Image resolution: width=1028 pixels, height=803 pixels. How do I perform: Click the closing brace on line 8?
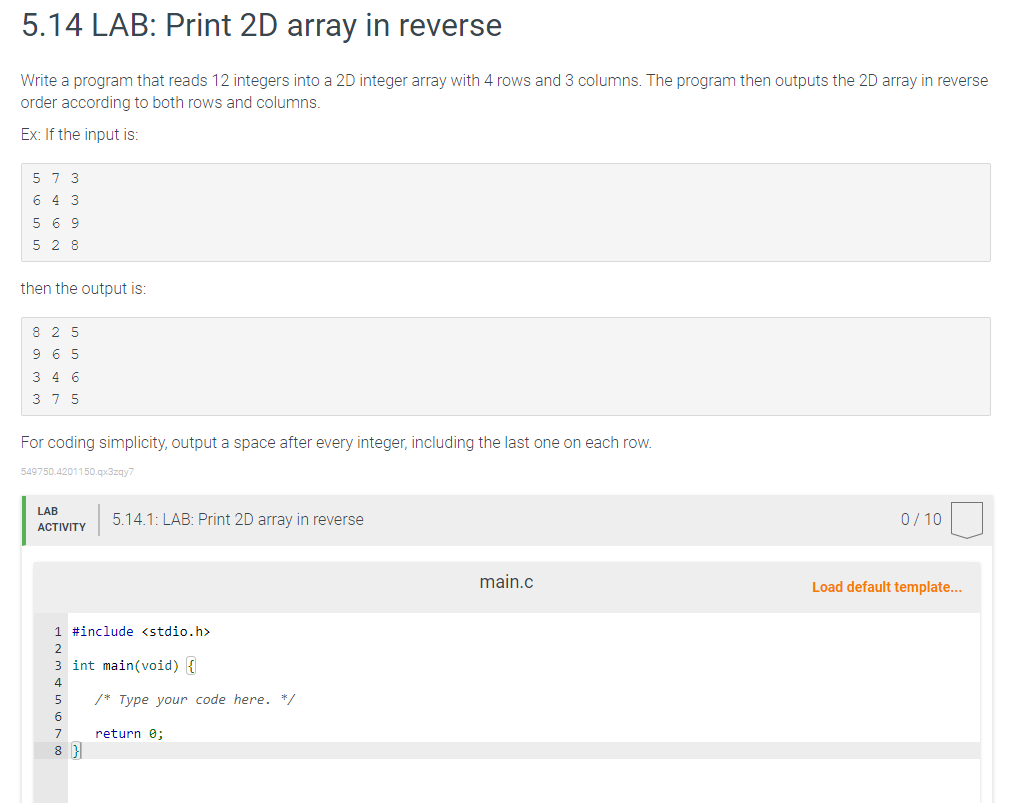77,750
